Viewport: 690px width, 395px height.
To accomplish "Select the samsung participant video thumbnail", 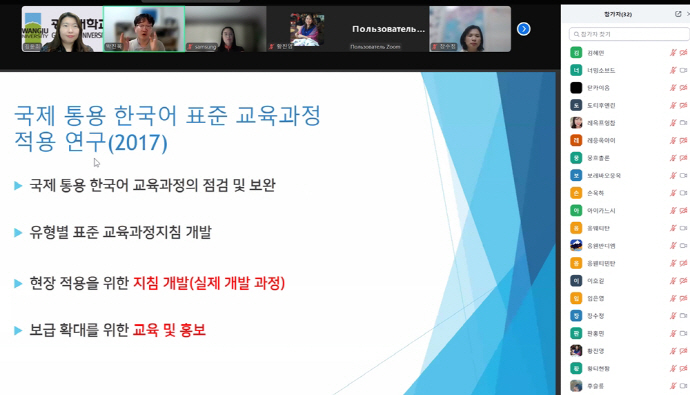I will click(x=226, y=29).
